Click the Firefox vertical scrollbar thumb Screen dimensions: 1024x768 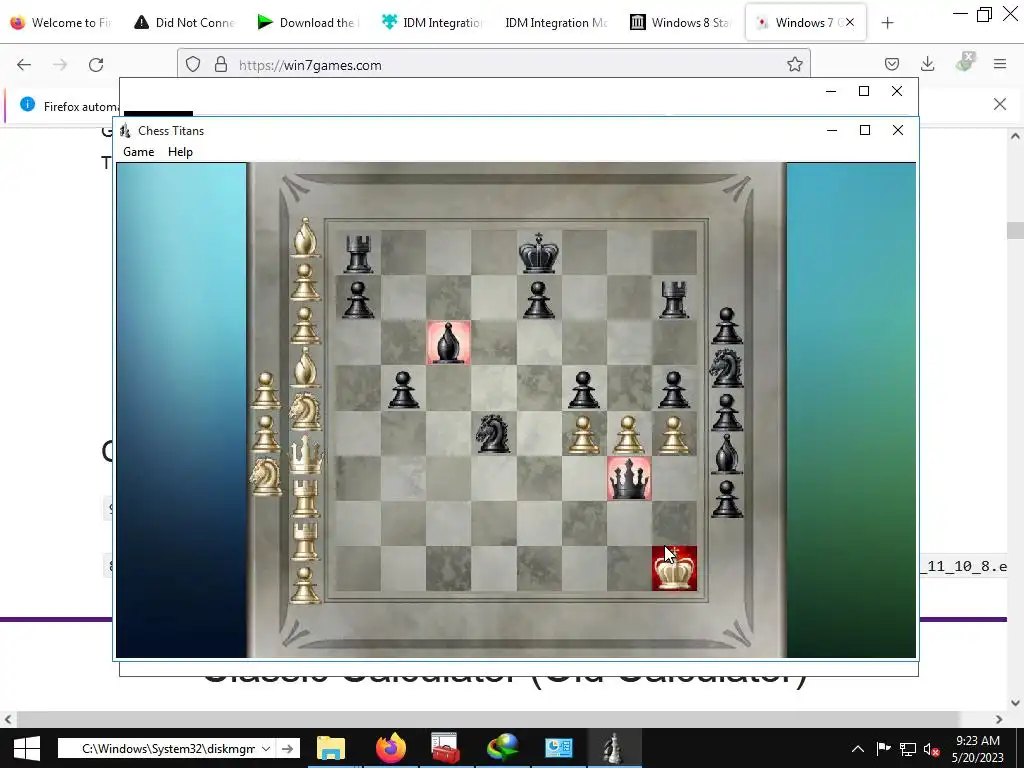(x=1015, y=230)
